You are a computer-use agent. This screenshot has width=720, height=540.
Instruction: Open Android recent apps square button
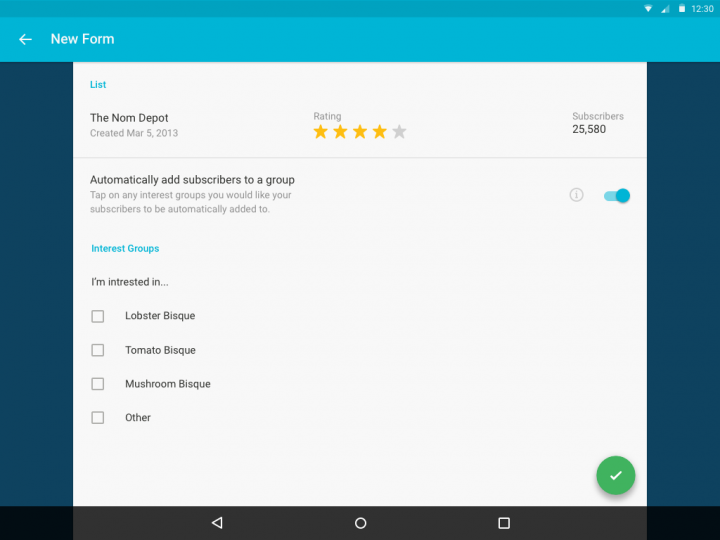504,523
